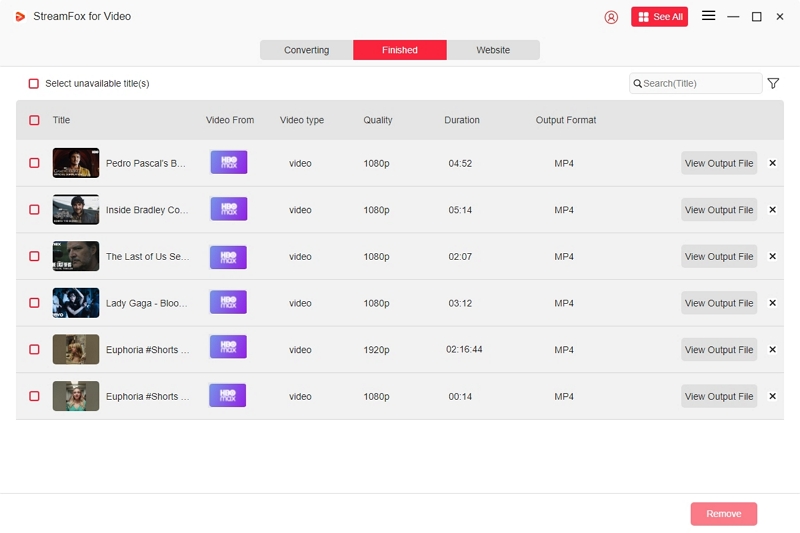Image resolution: width=800 pixels, height=533 pixels.
Task: Tick checkbox for The Last of Us row
Action: [34, 257]
